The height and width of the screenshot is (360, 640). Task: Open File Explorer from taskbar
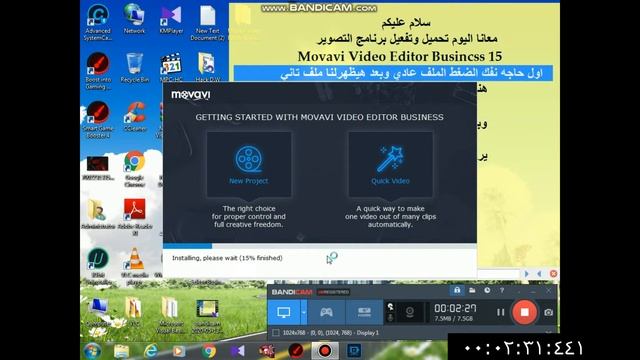point(121,351)
